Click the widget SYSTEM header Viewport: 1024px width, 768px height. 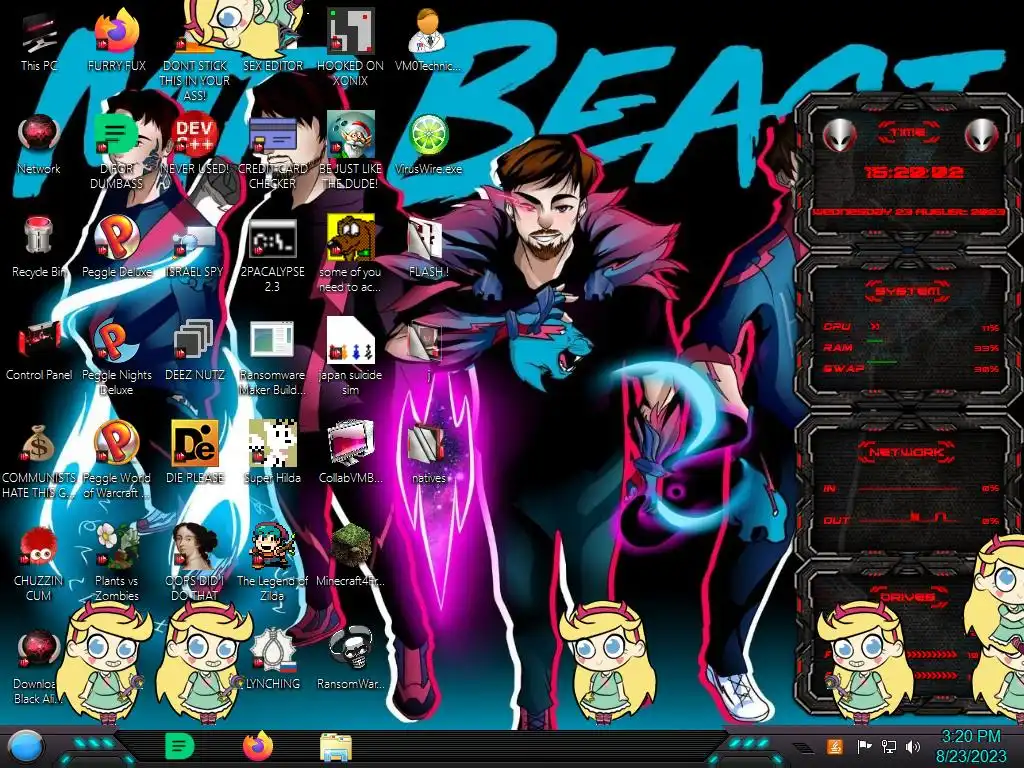908,291
